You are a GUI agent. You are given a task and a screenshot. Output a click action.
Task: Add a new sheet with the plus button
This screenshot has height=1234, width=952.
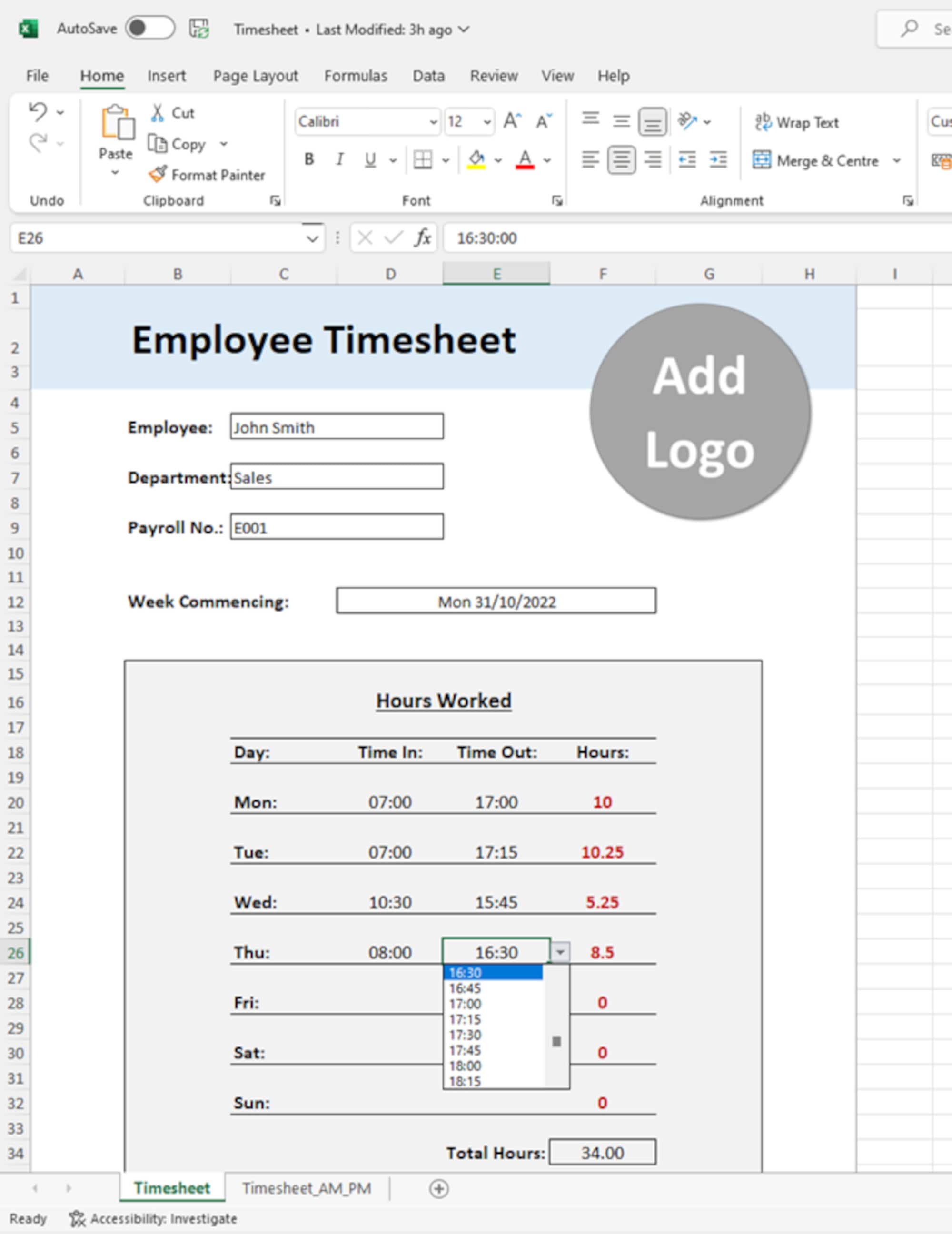439,1189
